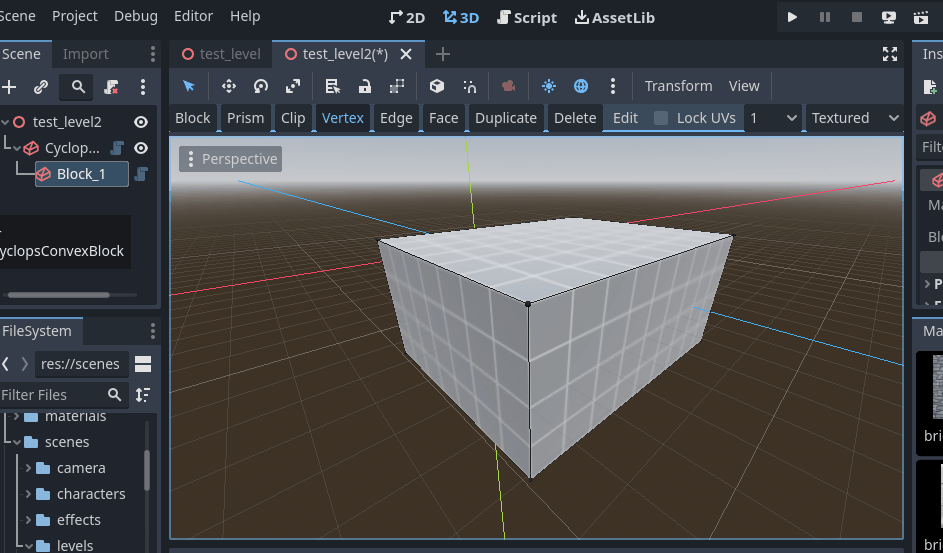Screen dimensions: 943x553
Task: Toggle the preview environment globe icon
Action: [x=581, y=86]
